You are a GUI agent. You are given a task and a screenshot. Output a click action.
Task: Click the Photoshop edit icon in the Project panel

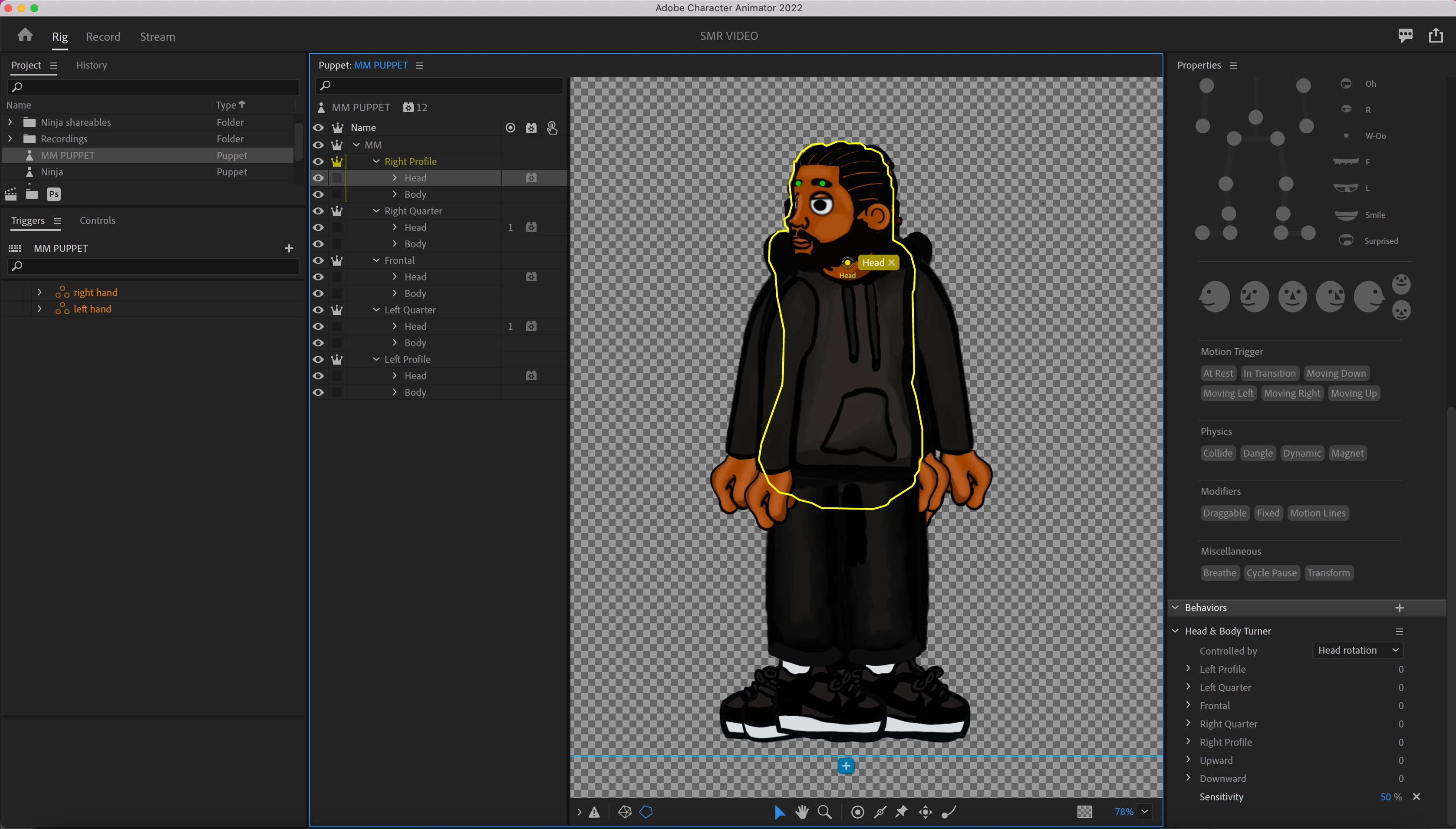(x=53, y=194)
